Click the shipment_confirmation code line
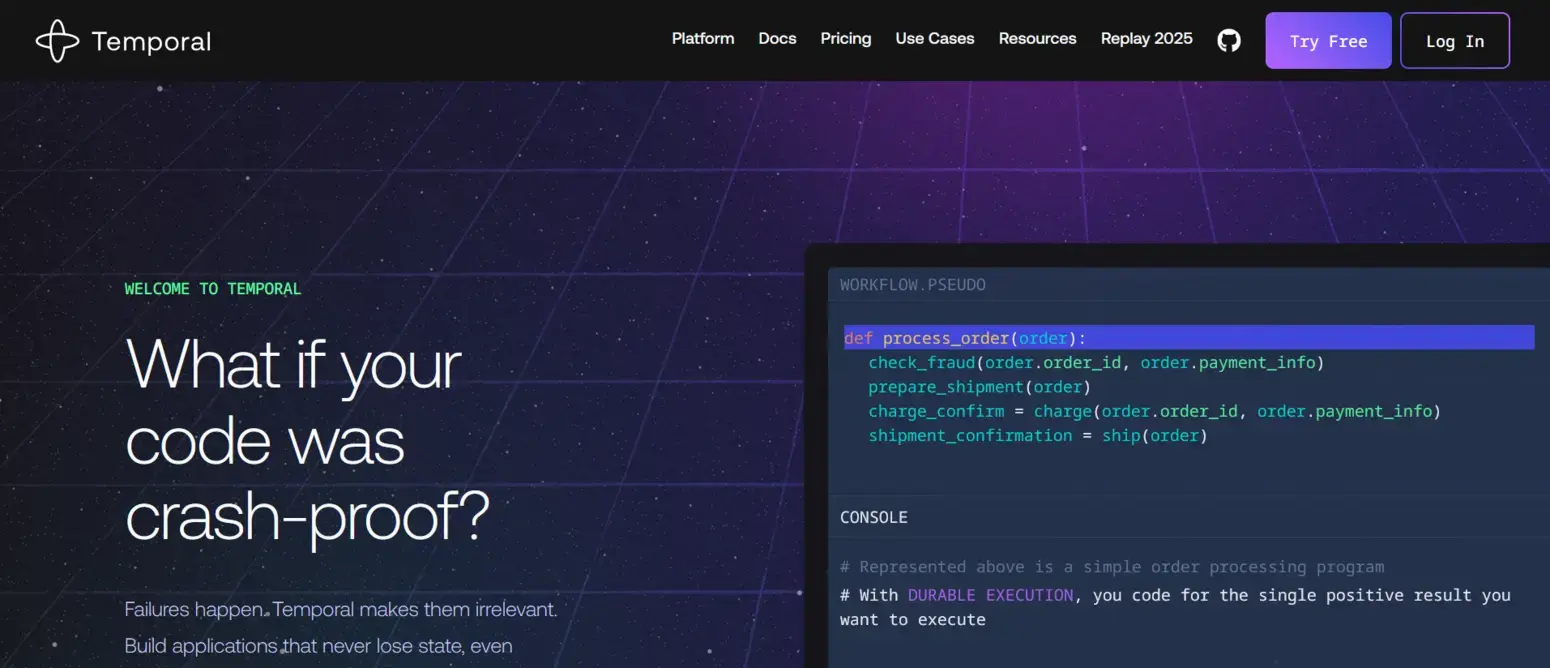The image size is (1550, 668). (x=1038, y=436)
